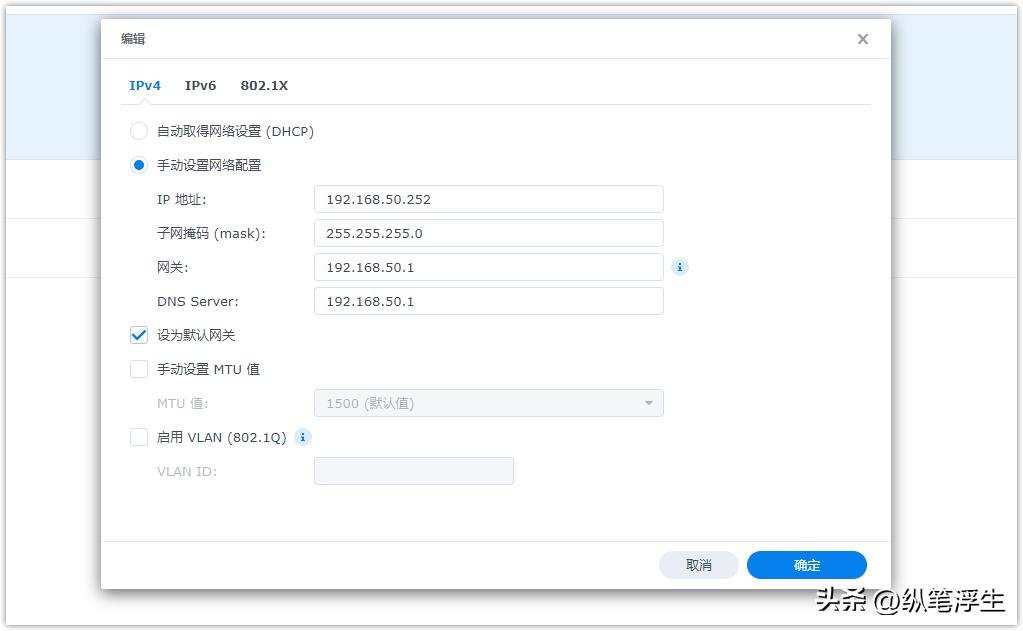This screenshot has height=631, width=1023.
Task: Click the VLAN ID input field
Action: 413,470
